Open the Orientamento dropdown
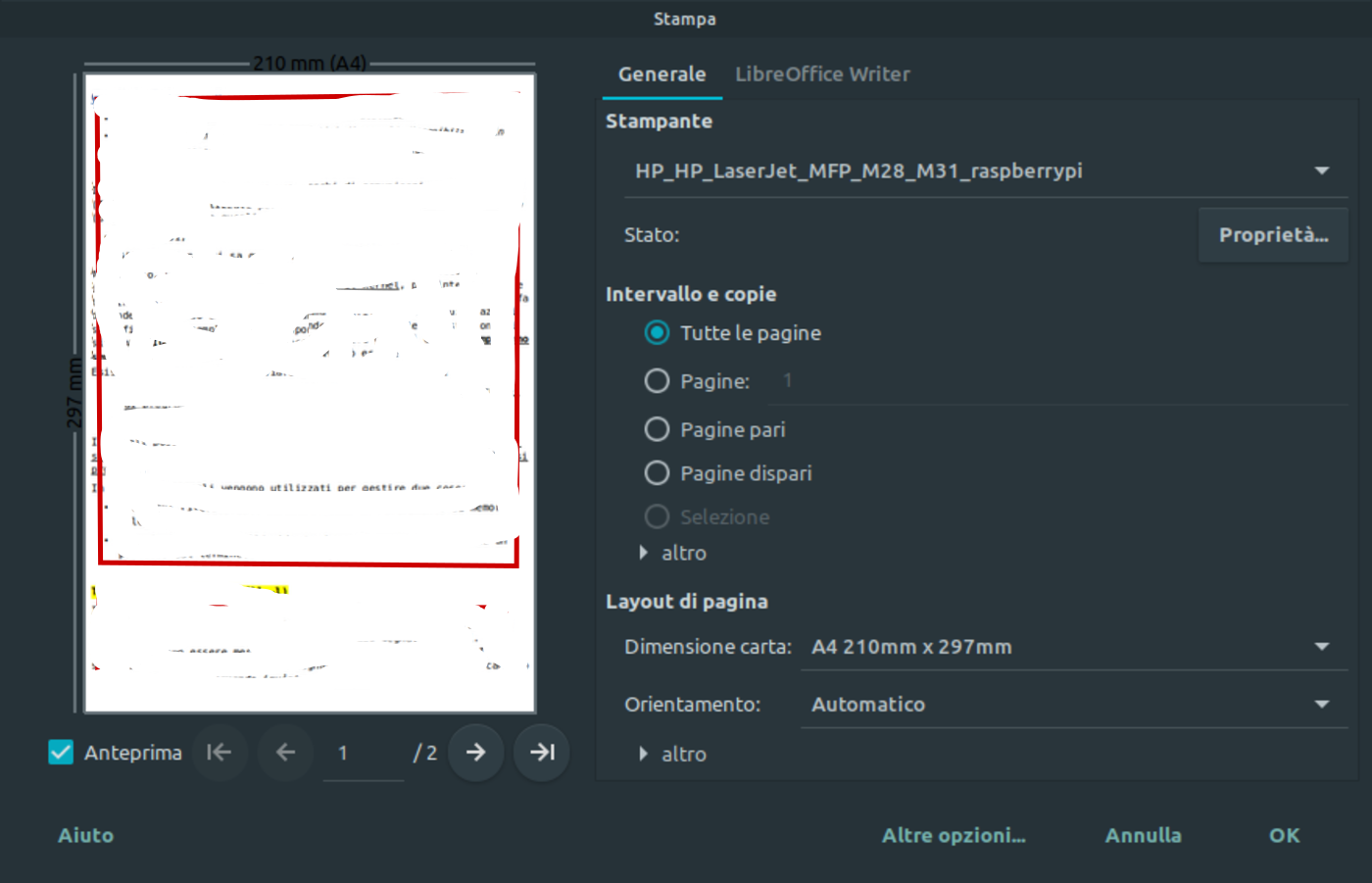The height and width of the screenshot is (883, 1372). click(x=1071, y=705)
